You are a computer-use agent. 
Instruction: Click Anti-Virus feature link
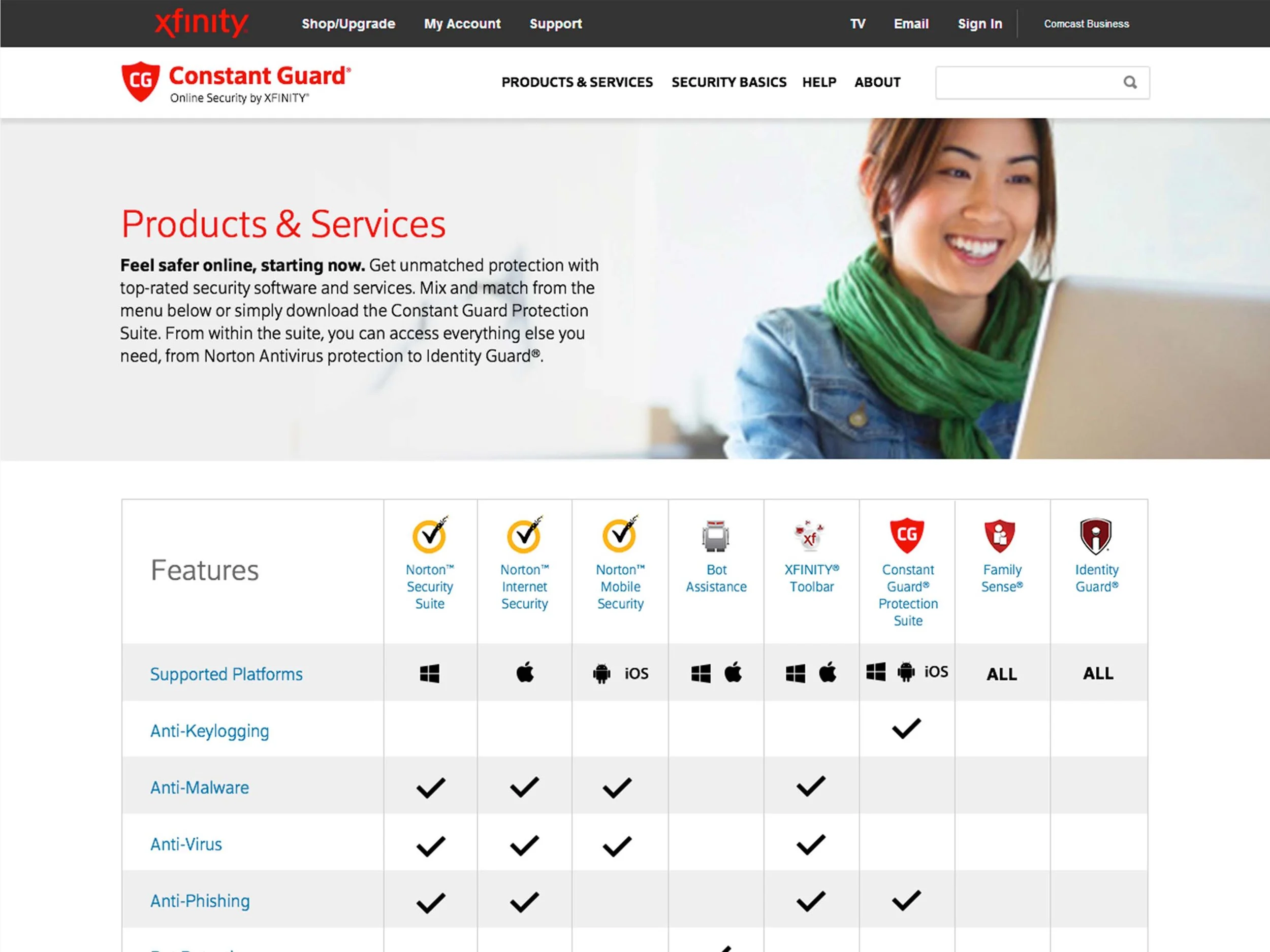click(186, 845)
